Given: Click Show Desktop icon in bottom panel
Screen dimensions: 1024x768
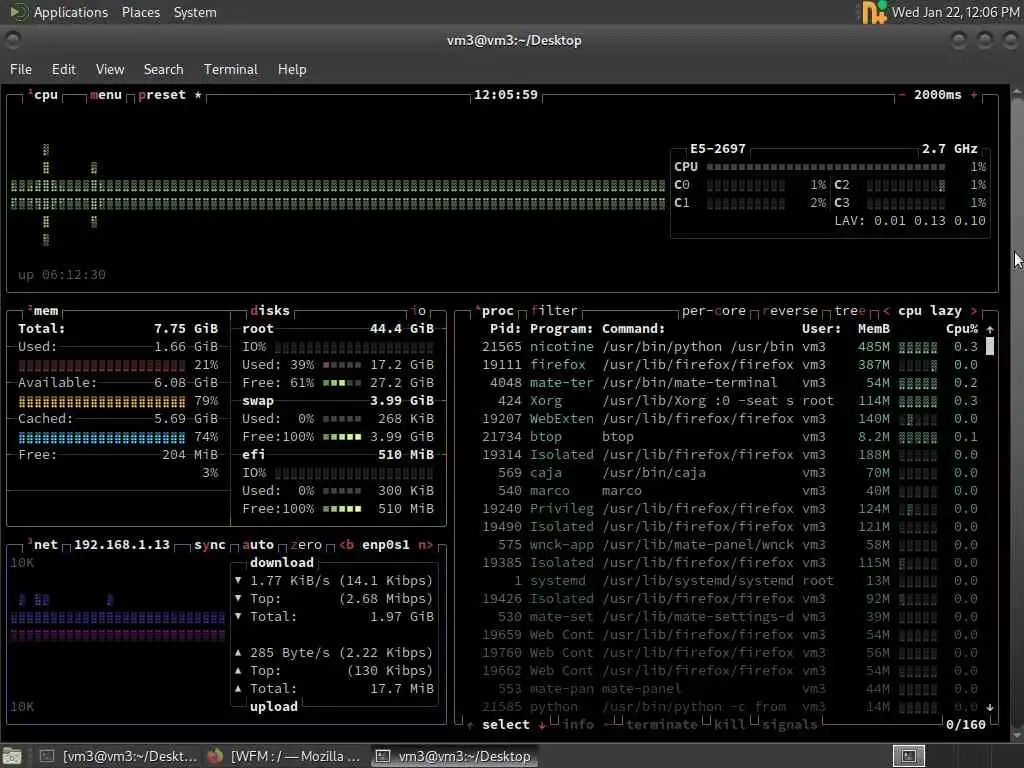Looking at the screenshot, I should [x=12, y=756].
